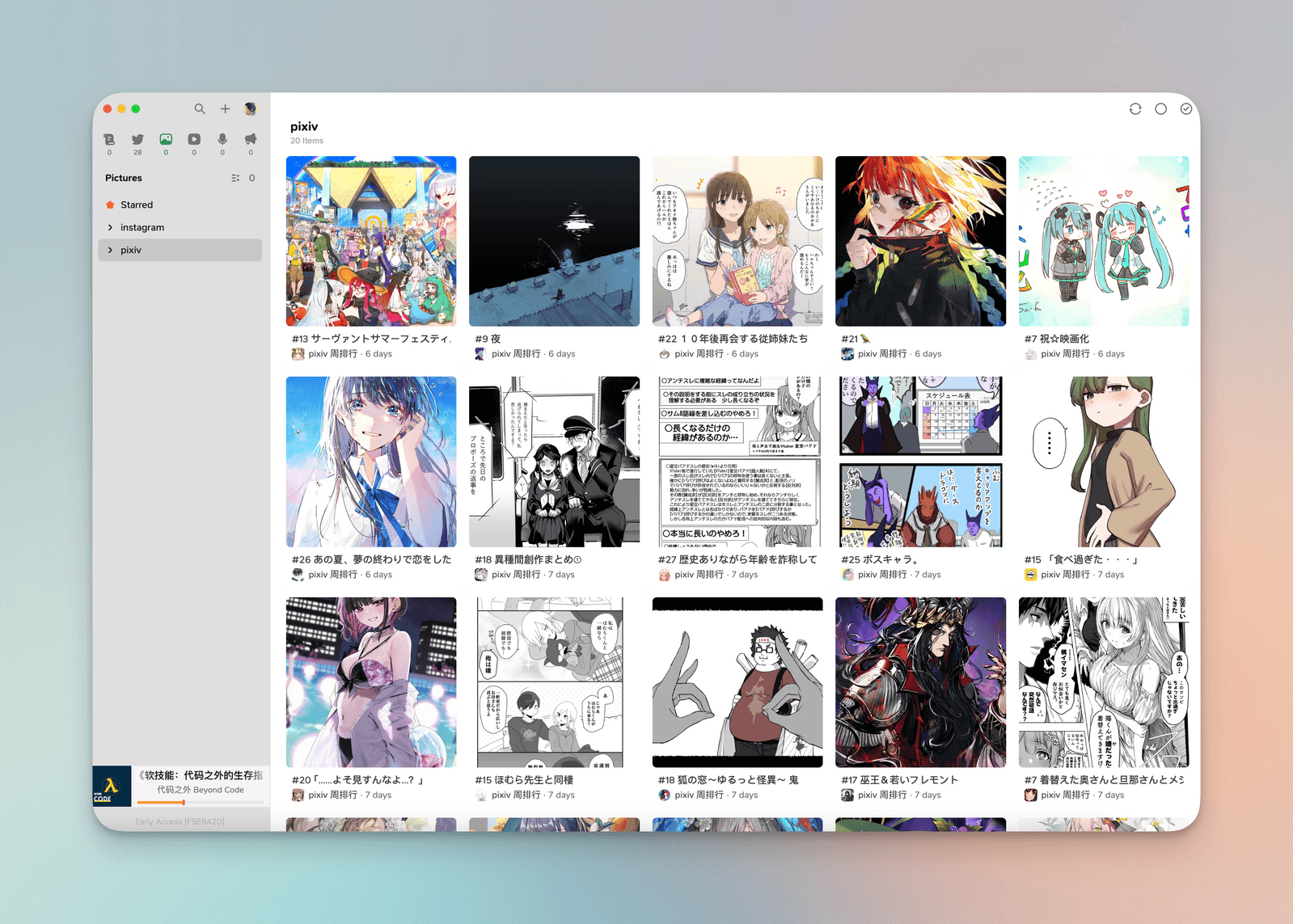Select the instagram folder label
The image size is (1293, 924).
tap(142, 227)
